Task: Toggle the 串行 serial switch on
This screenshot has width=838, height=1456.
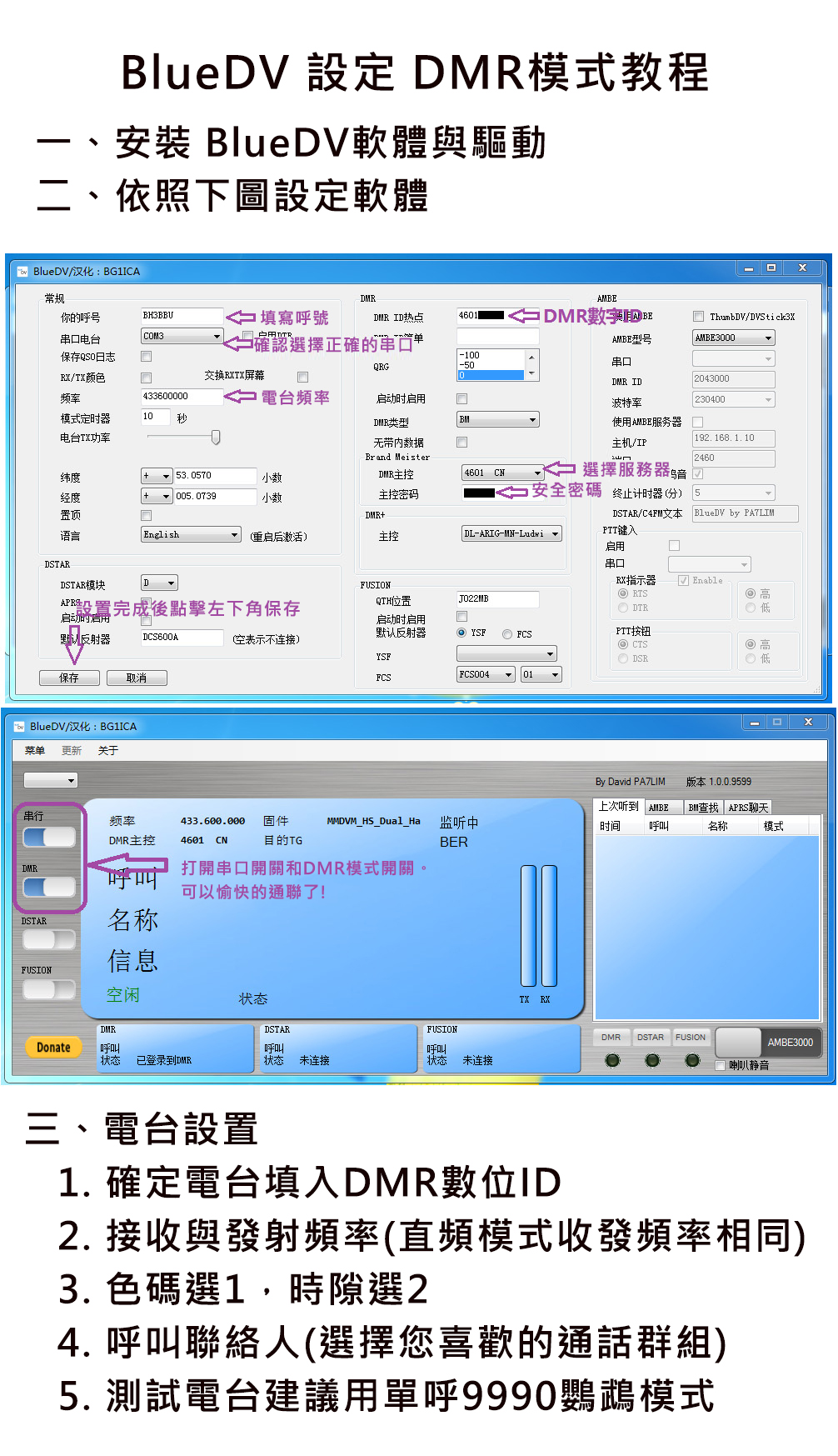Action: [x=49, y=837]
